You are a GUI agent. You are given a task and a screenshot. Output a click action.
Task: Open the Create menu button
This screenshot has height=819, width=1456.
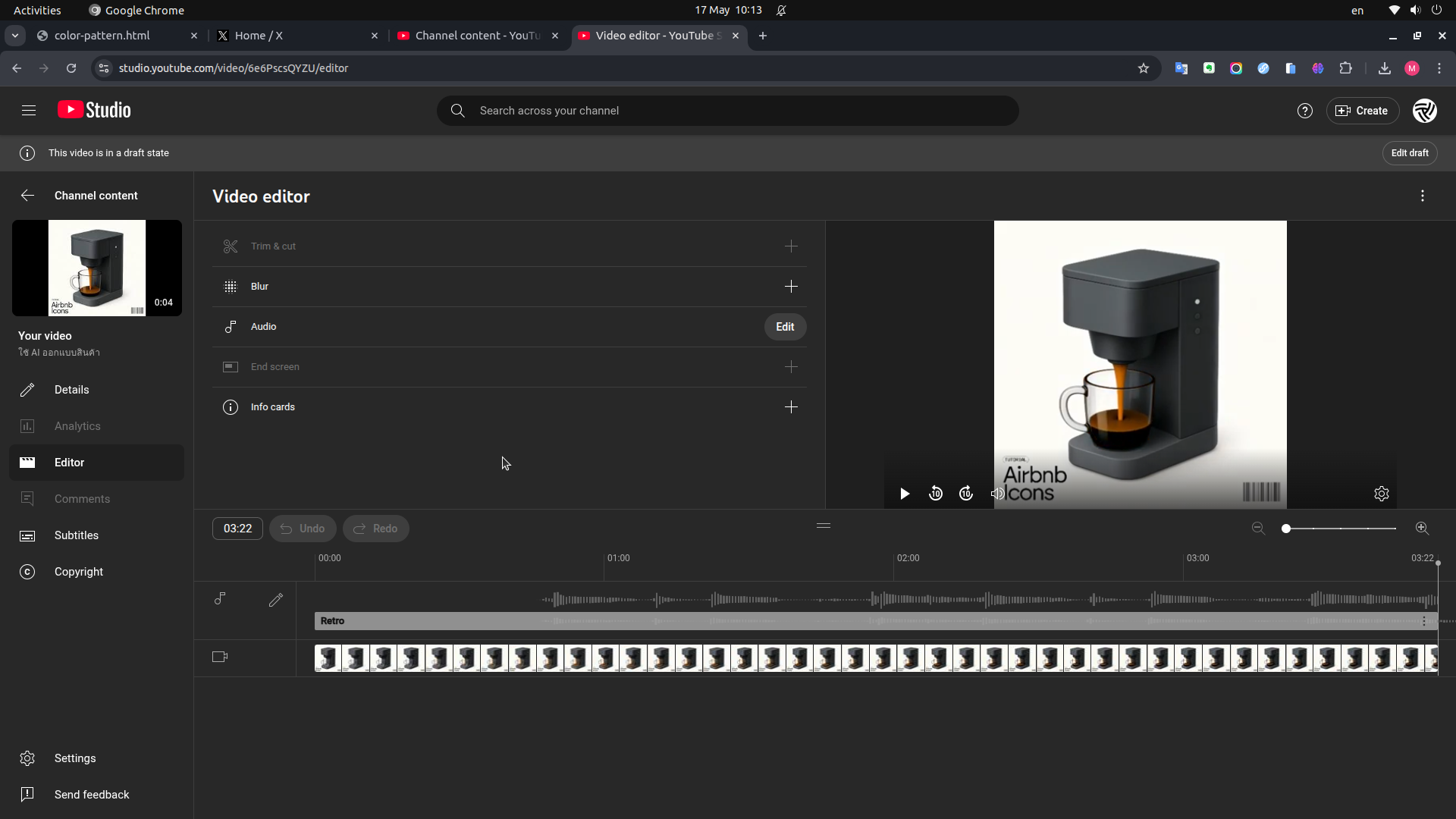pyautogui.click(x=1362, y=111)
